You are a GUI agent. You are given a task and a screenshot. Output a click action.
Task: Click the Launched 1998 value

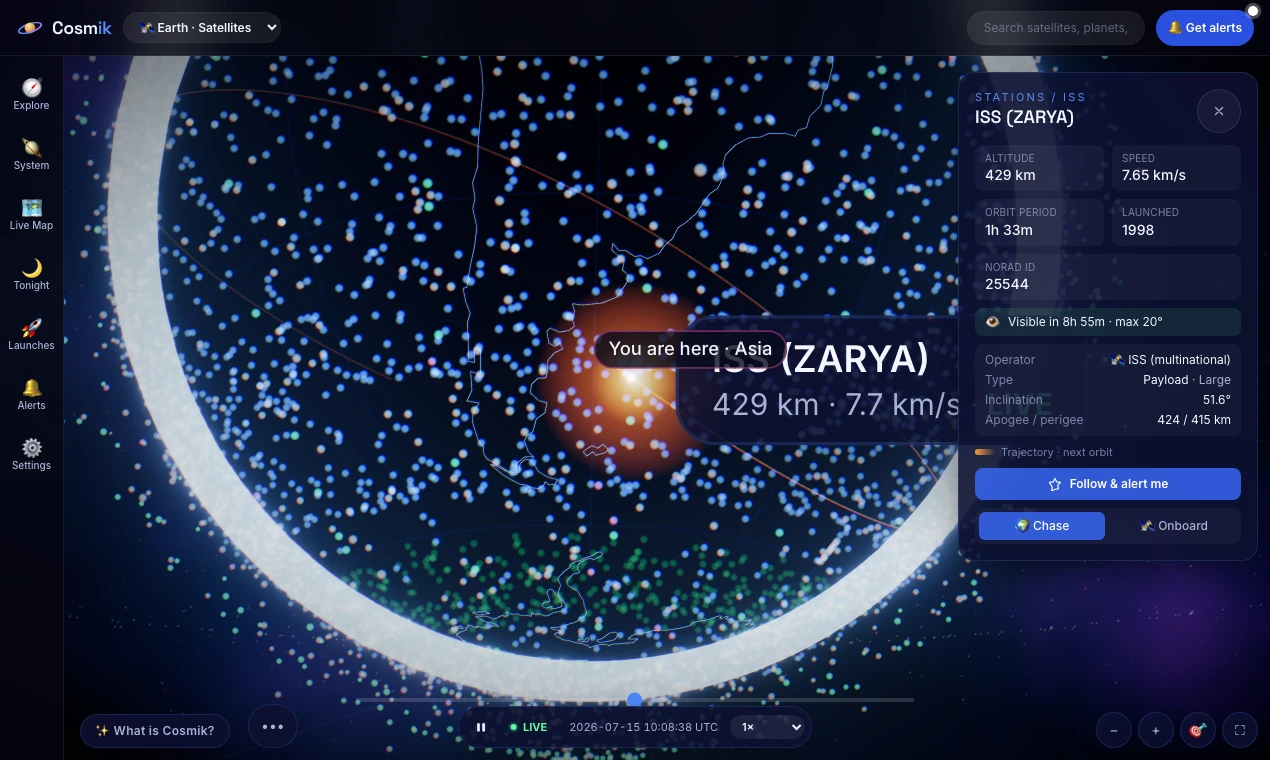1138,230
